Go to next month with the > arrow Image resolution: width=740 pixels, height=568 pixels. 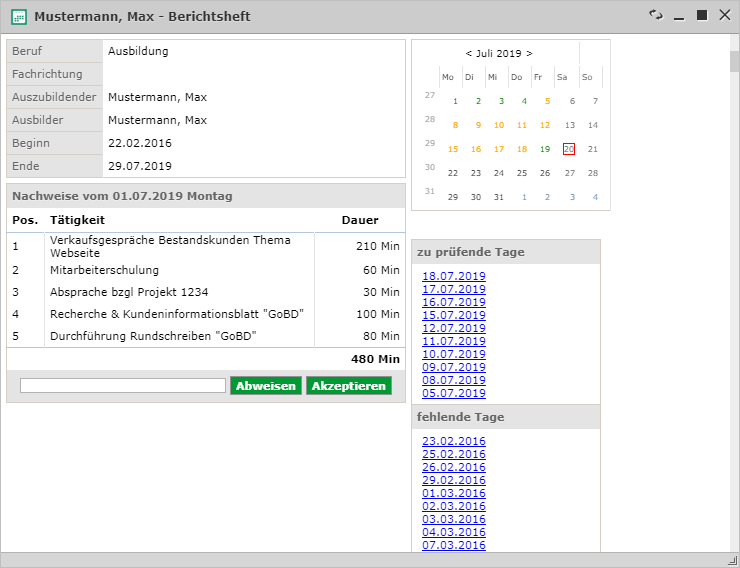(530, 53)
